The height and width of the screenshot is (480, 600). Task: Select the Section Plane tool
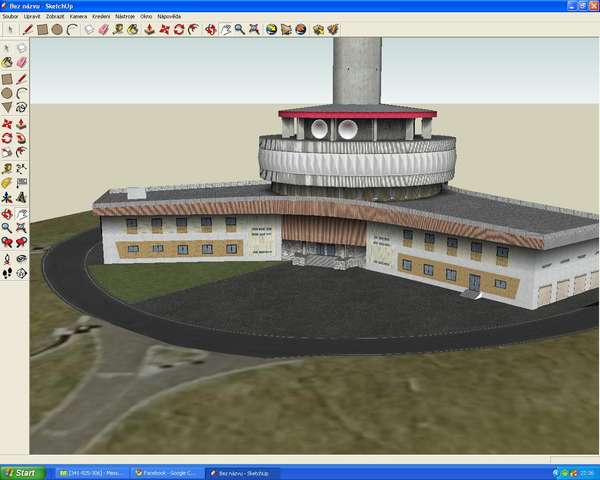21,273
